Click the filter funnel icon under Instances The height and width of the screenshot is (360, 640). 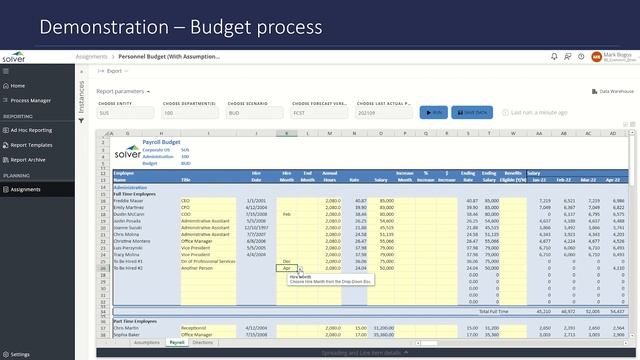81,120
